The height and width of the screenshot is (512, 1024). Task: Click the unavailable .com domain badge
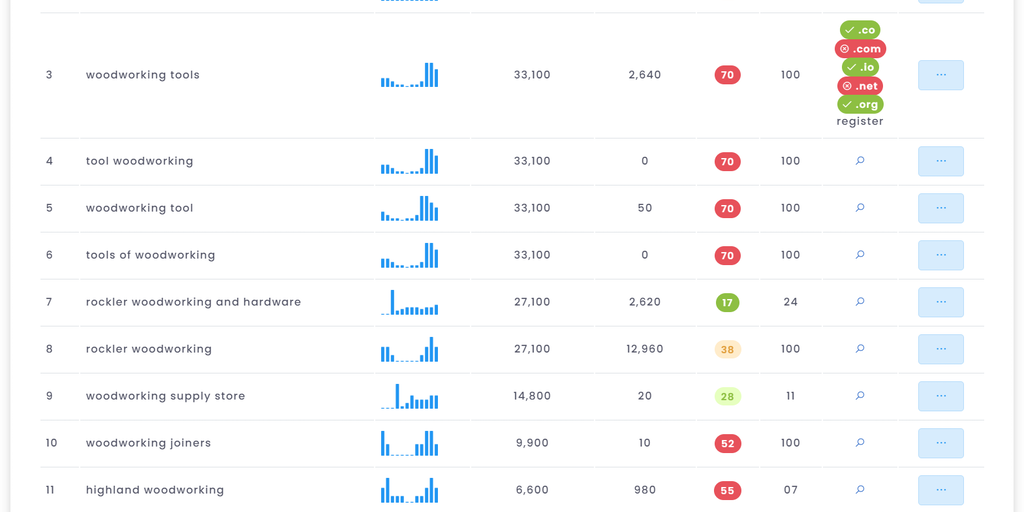(x=860, y=49)
